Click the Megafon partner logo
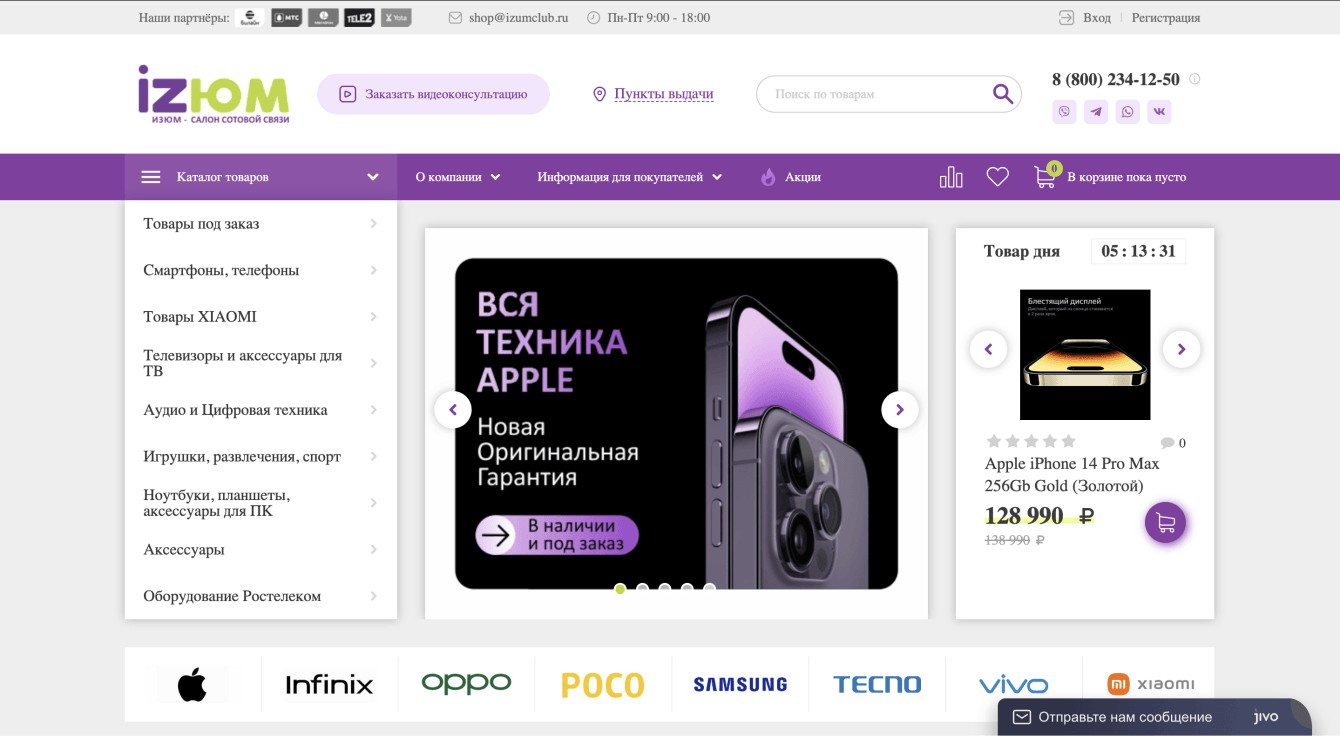This screenshot has width=1340, height=736. pyautogui.click(x=323, y=18)
